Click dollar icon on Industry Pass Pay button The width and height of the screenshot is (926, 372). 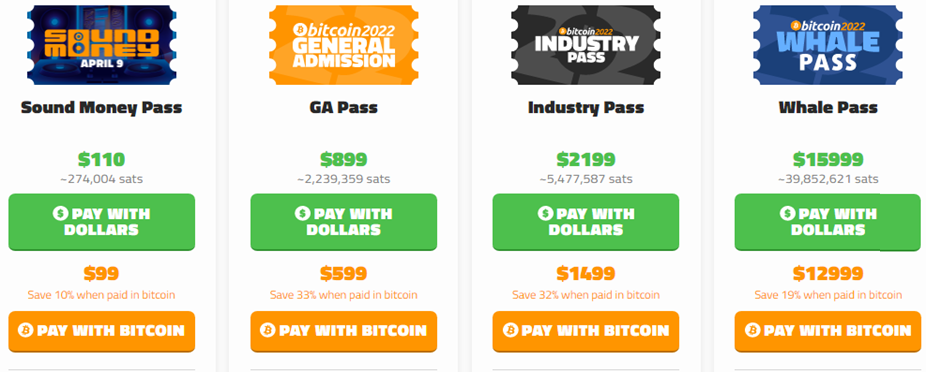point(544,213)
